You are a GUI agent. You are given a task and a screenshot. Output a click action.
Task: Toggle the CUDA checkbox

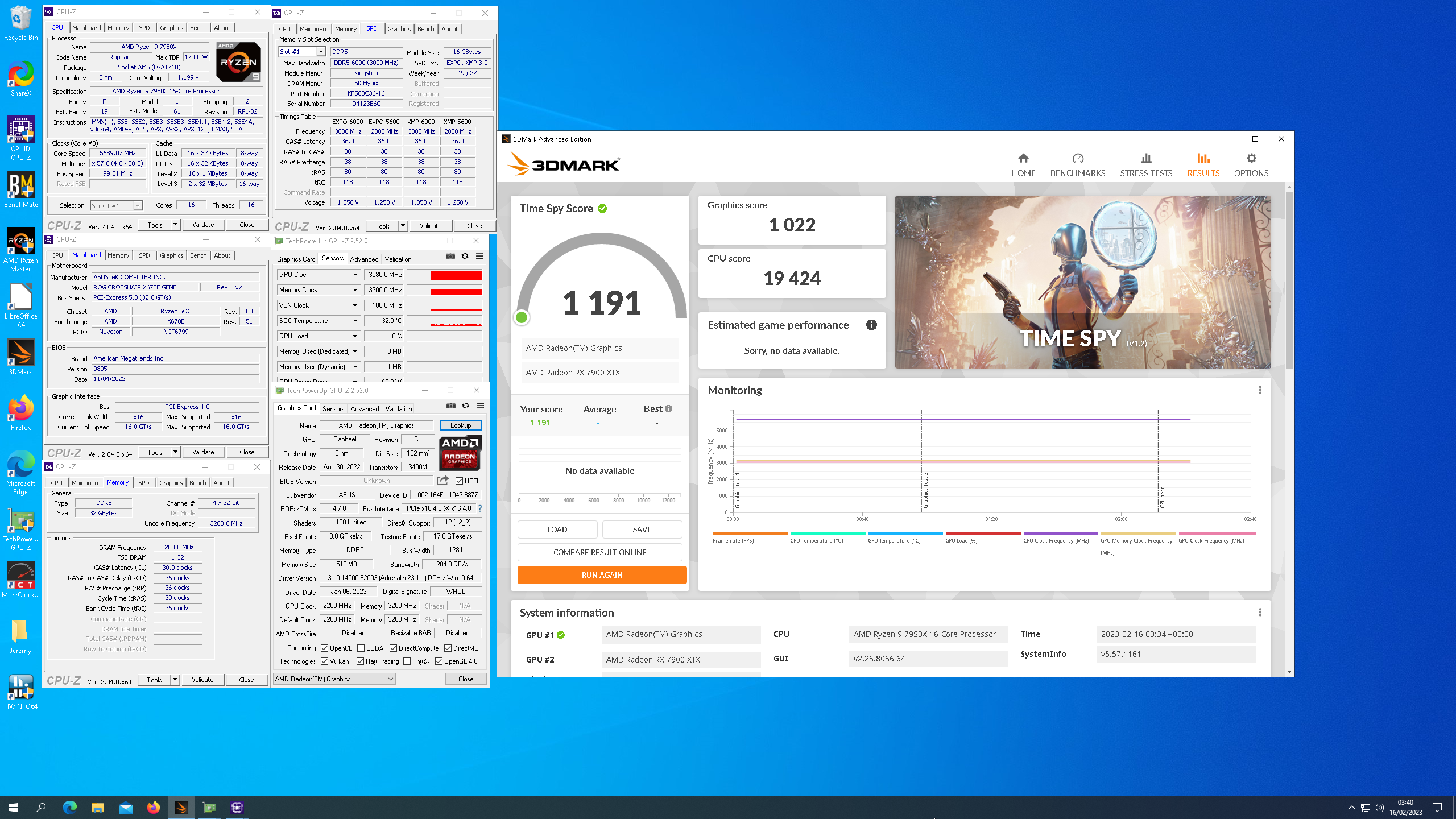361,648
